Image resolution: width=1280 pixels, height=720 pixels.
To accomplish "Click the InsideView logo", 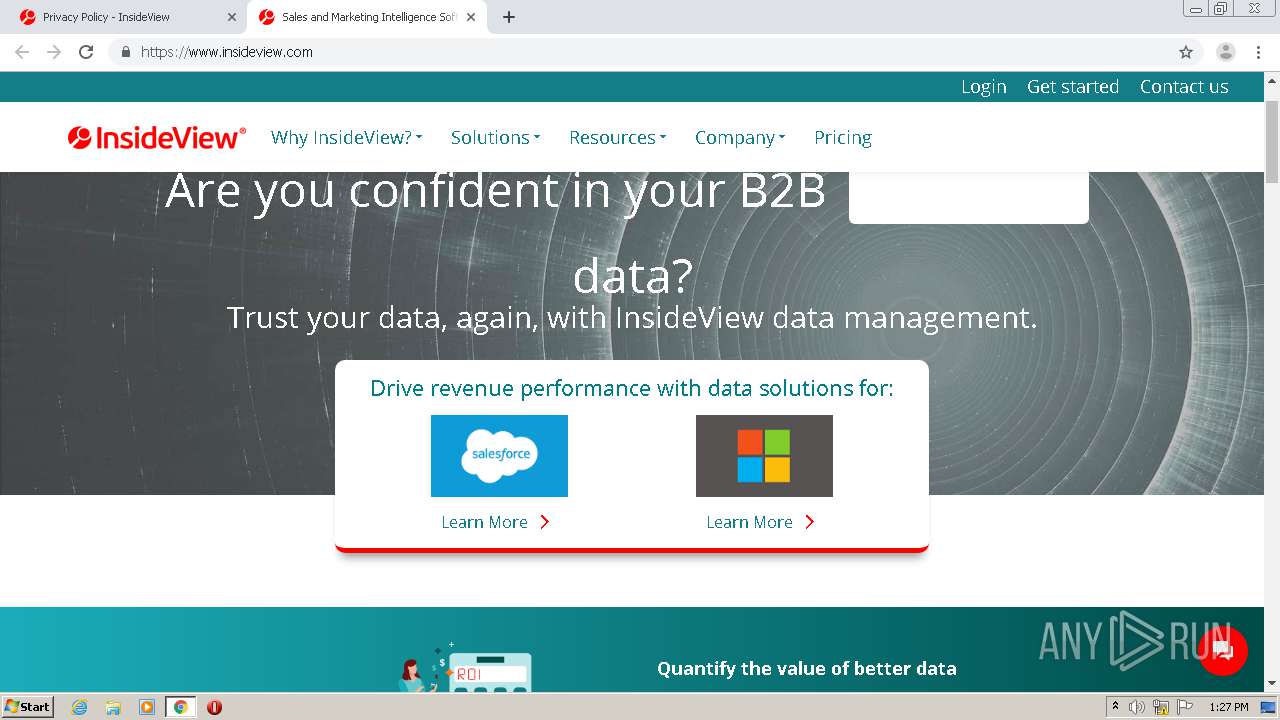I will point(157,138).
